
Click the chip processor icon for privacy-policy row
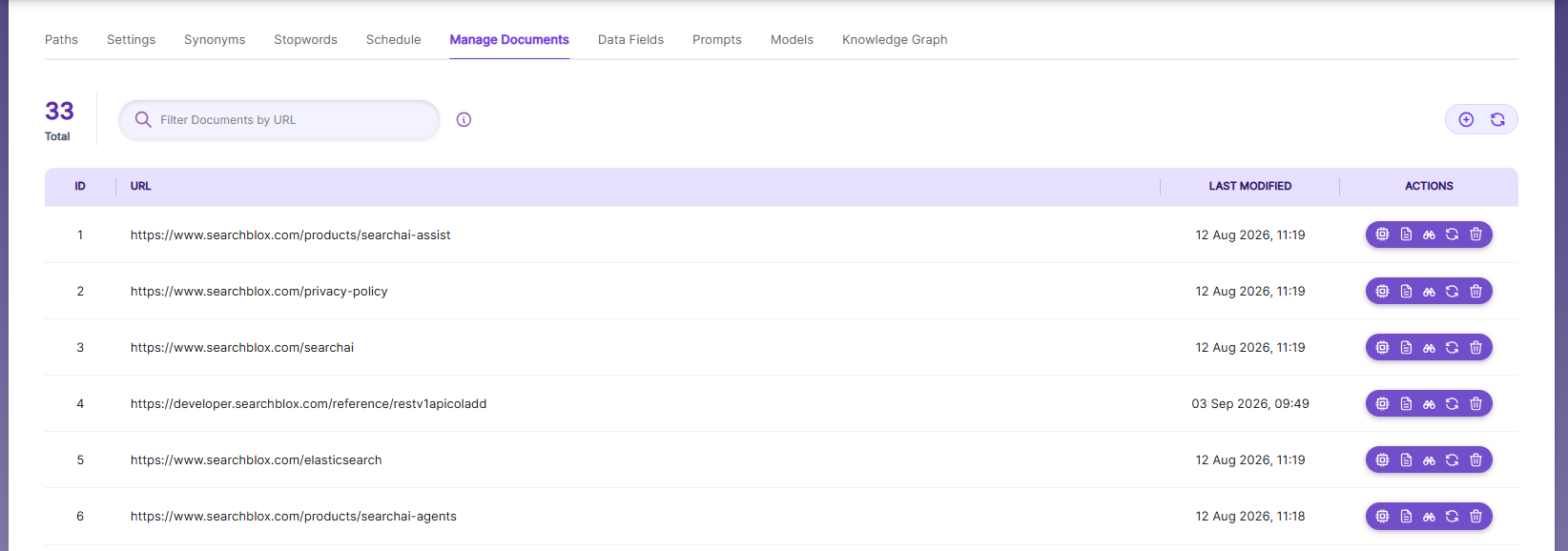pyautogui.click(x=1382, y=291)
